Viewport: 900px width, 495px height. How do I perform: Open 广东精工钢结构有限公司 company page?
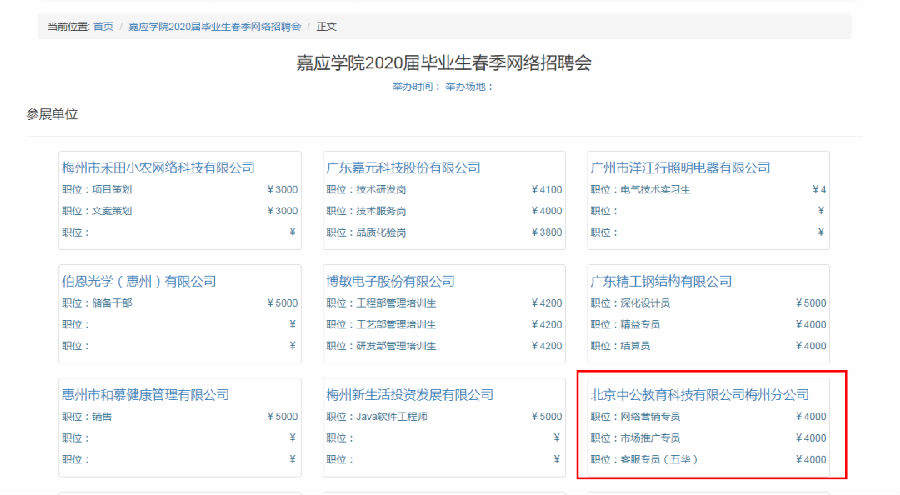[x=661, y=281]
